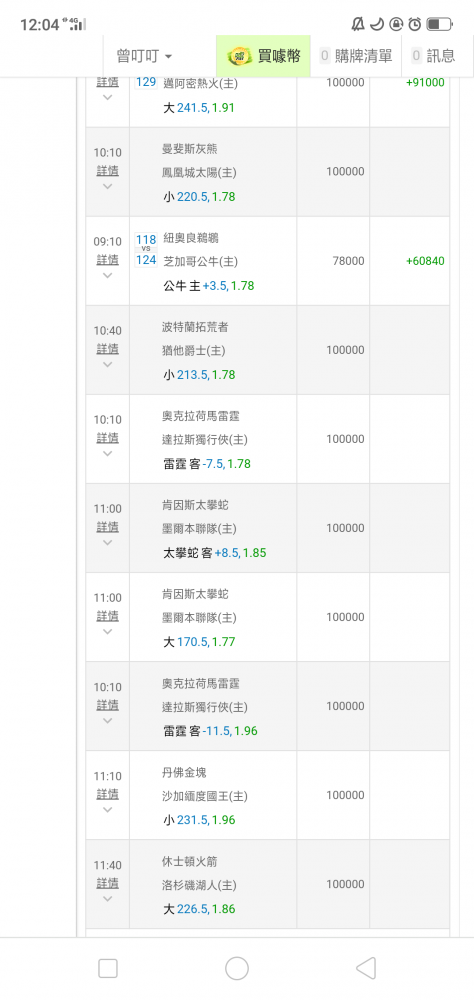Tap the recent apps square icon
This screenshot has width=474, height=1000.
pos(108,968)
